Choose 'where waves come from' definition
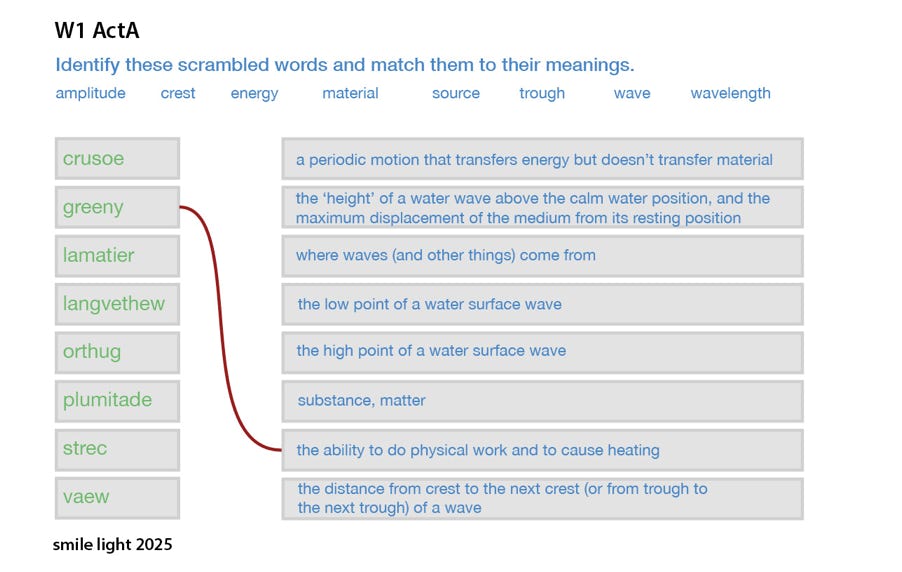The width and height of the screenshot is (902, 572). coord(542,256)
